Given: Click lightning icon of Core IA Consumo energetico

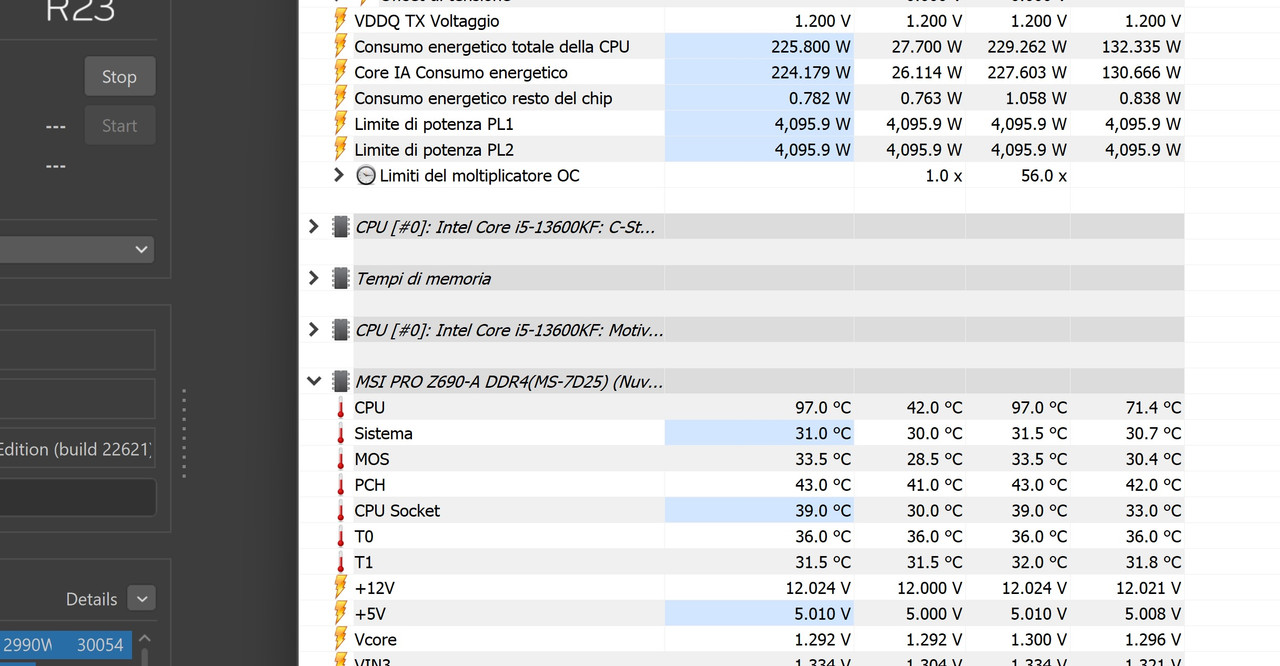Looking at the screenshot, I should tap(340, 72).
